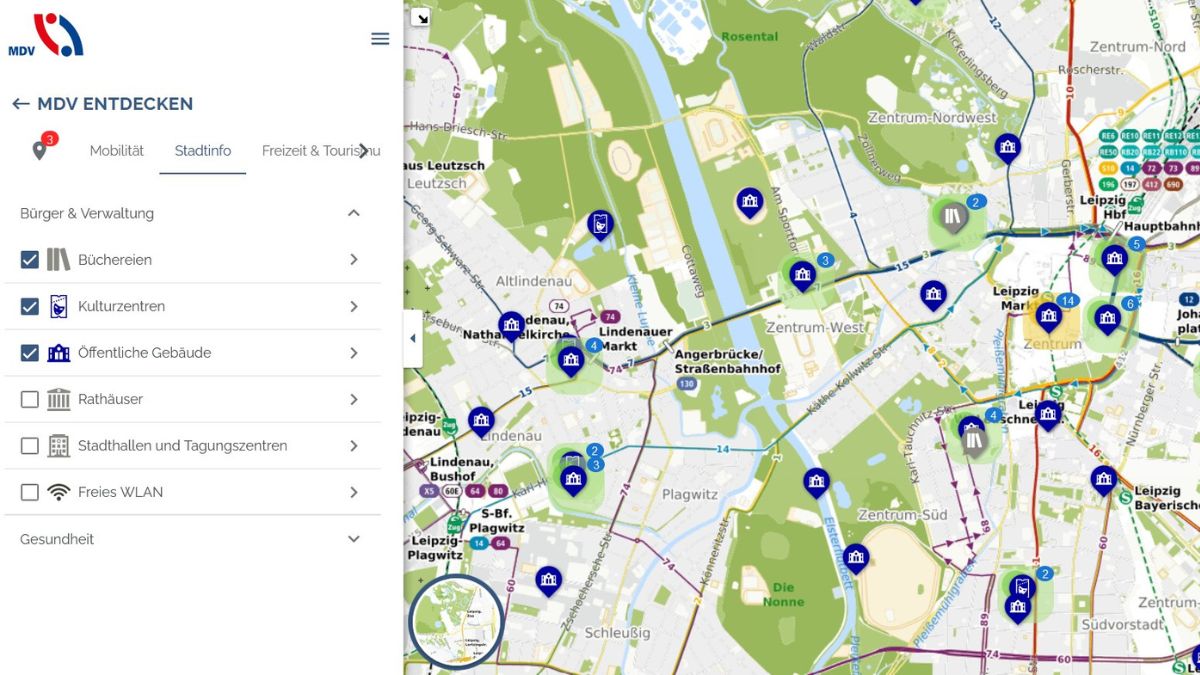This screenshot has width=1200, height=675.
Task: Open the Freies WLAN row's right chevron
Action: coord(354,492)
